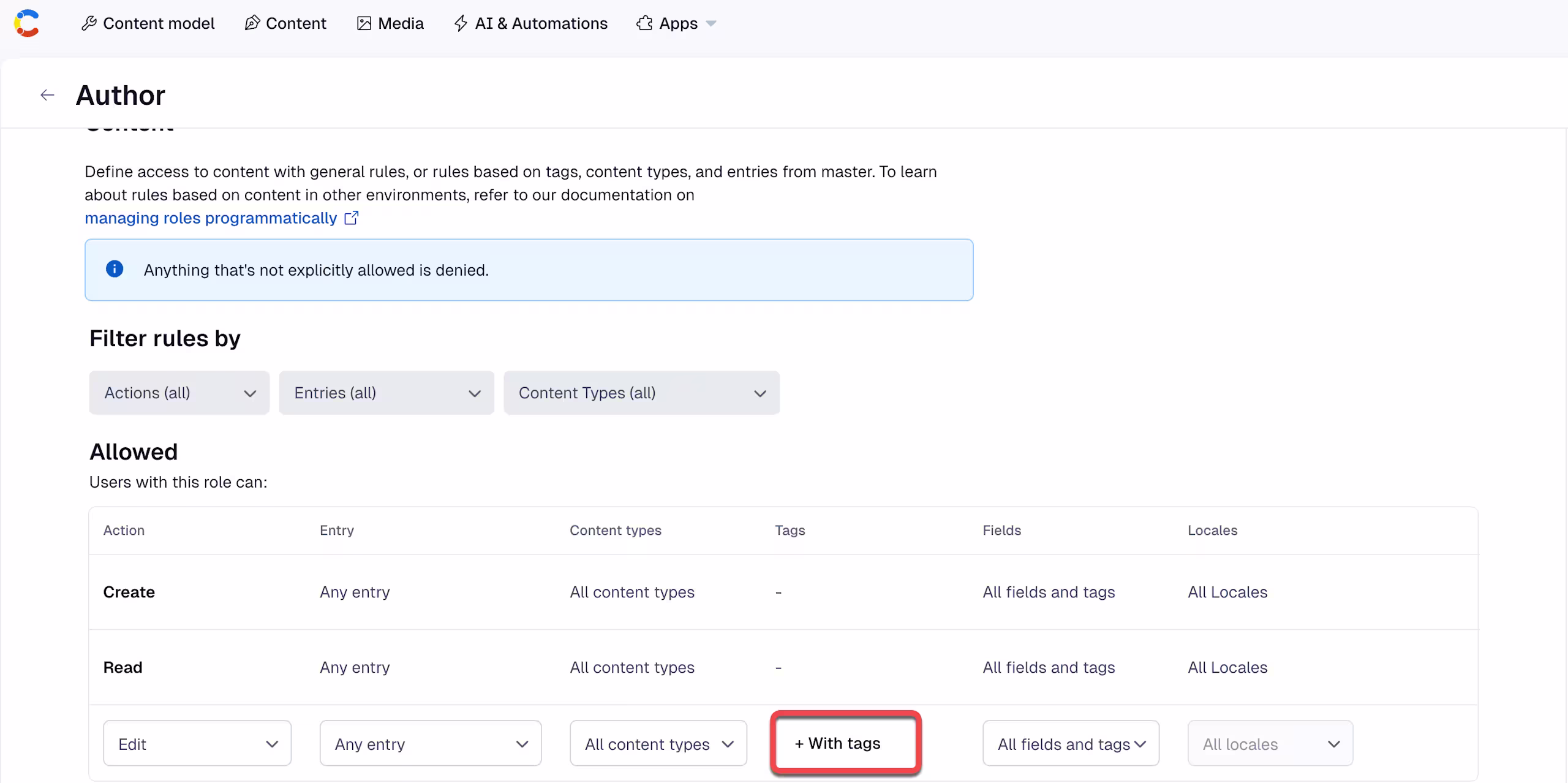Viewport: 1568px width, 783px height.
Task: Click the Locales column header
Action: pyautogui.click(x=1212, y=530)
